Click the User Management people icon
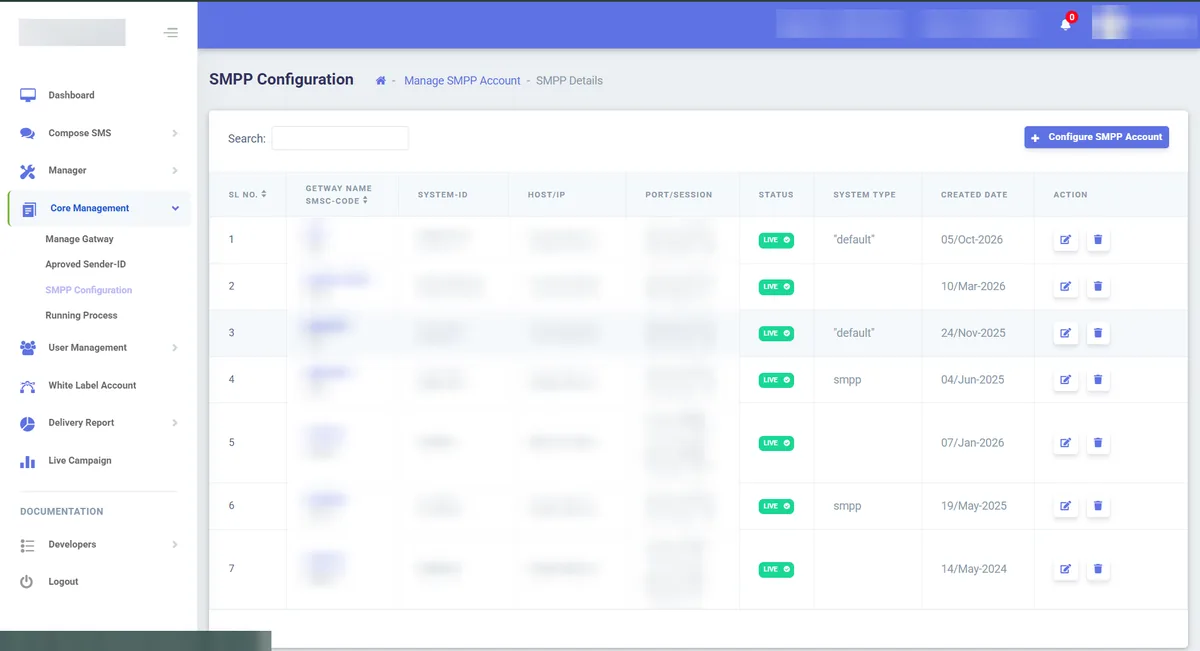 tap(28, 348)
